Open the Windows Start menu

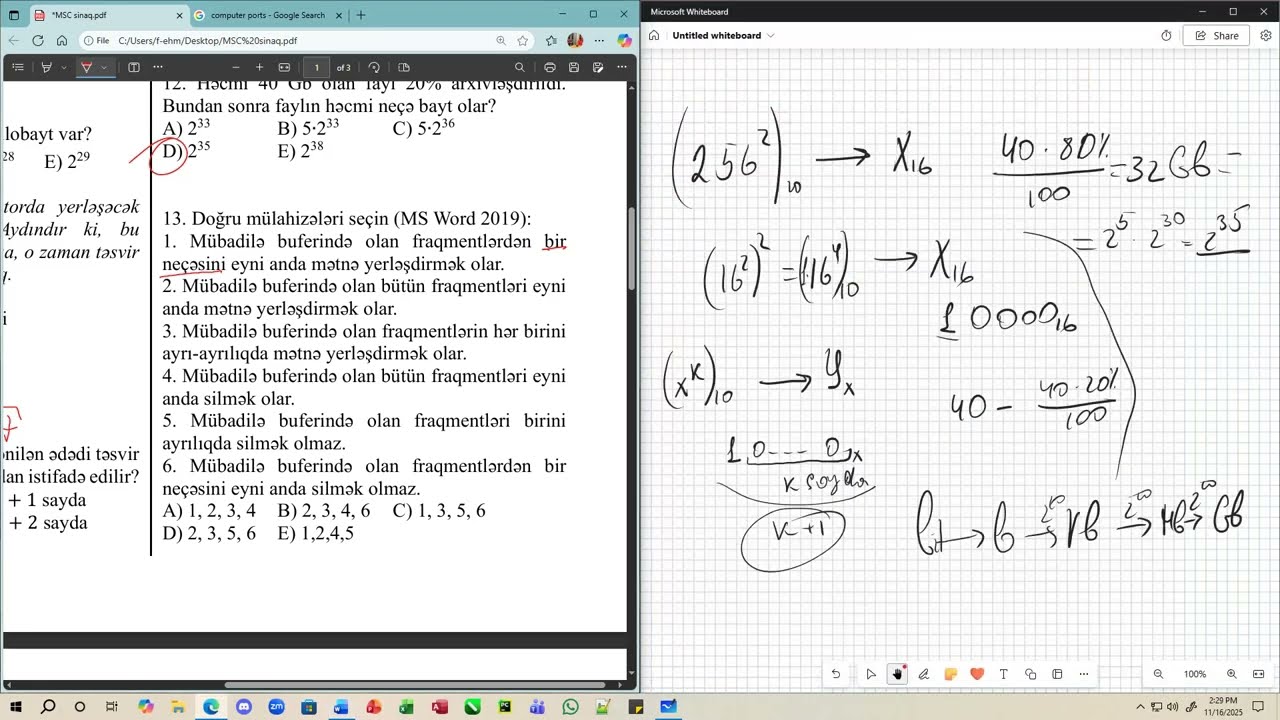click(x=16, y=707)
